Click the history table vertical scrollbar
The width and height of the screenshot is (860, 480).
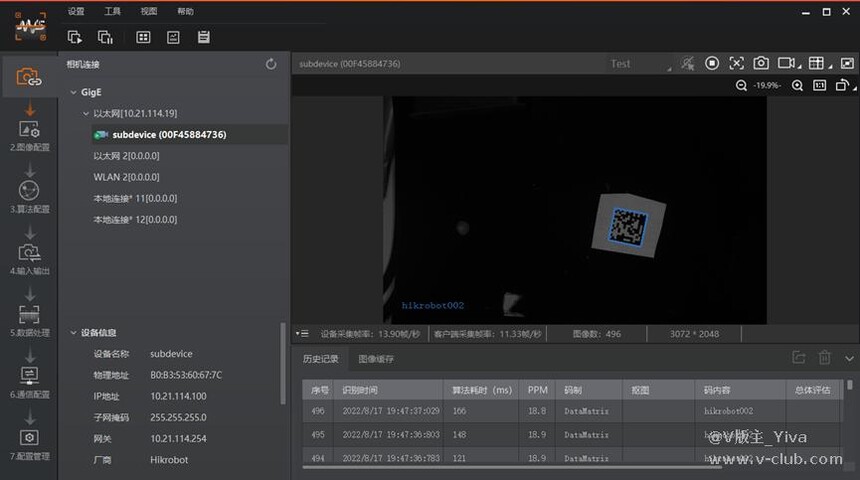(x=850, y=385)
